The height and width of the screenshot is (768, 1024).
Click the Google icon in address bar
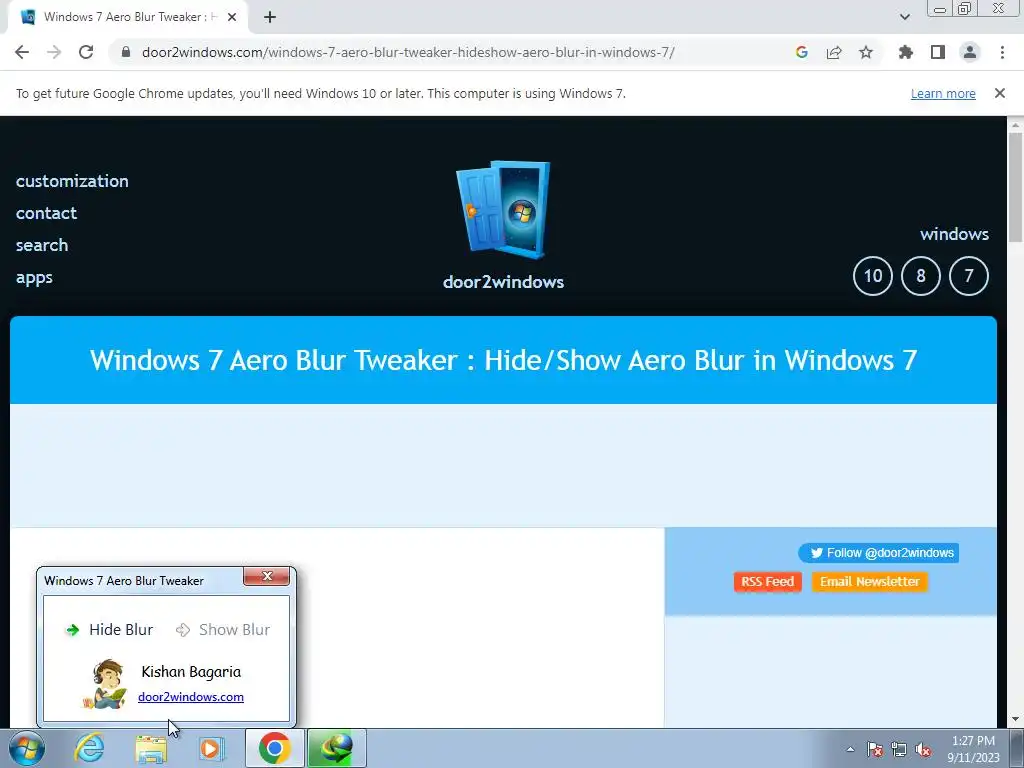(802, 52)
